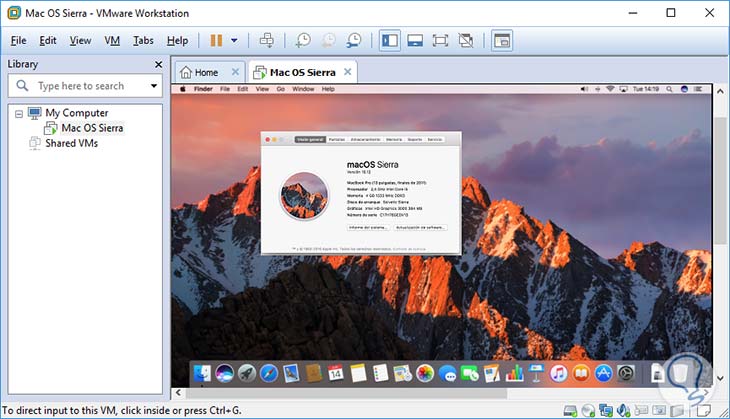Open Siri from the macOS menu bar
Image resolution: width=730 pixels, height=419 pixels.
(684, 89)
